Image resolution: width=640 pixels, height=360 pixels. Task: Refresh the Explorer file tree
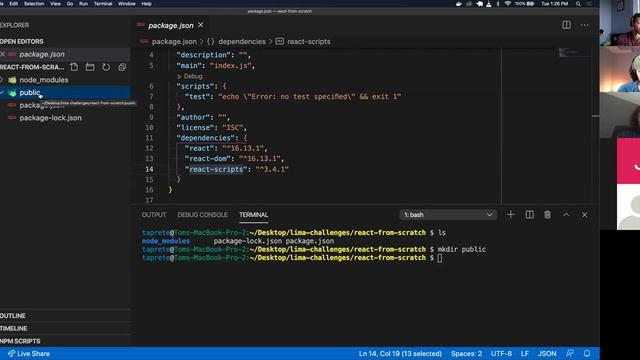[106, 67]
